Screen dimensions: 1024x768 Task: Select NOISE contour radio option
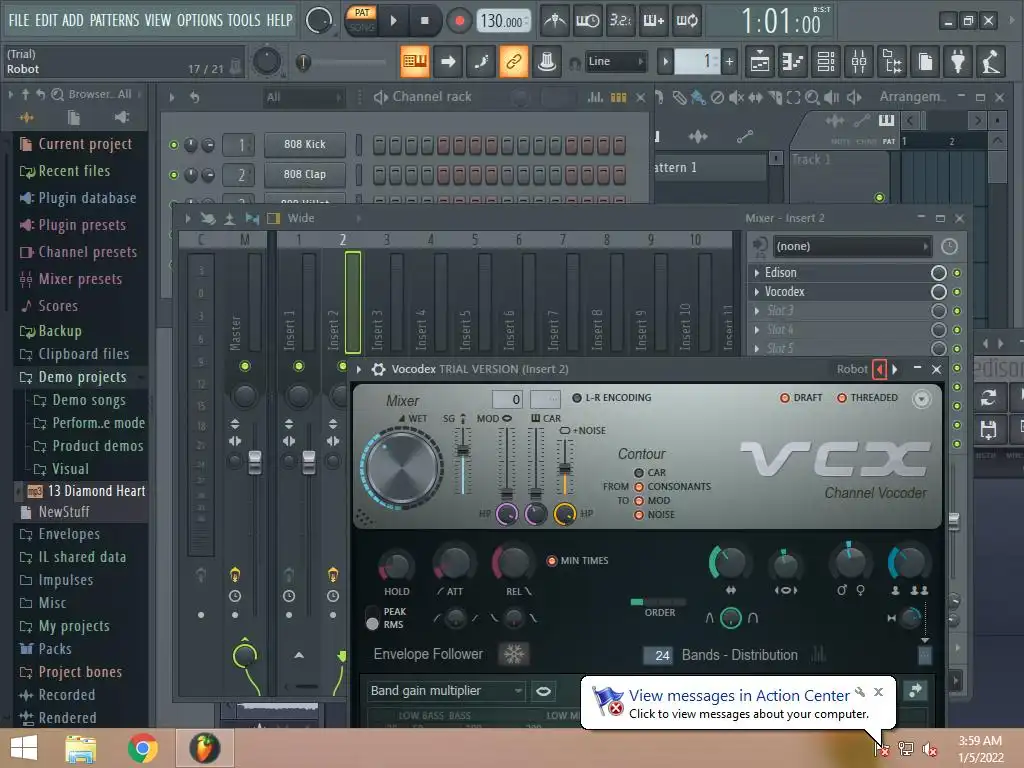click(639, 515)
